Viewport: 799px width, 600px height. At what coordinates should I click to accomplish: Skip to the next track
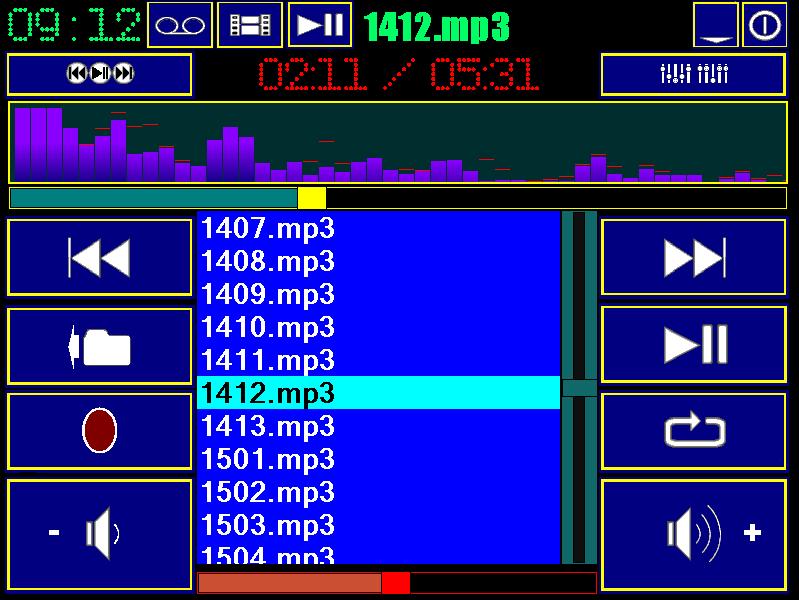pos(693,258)
